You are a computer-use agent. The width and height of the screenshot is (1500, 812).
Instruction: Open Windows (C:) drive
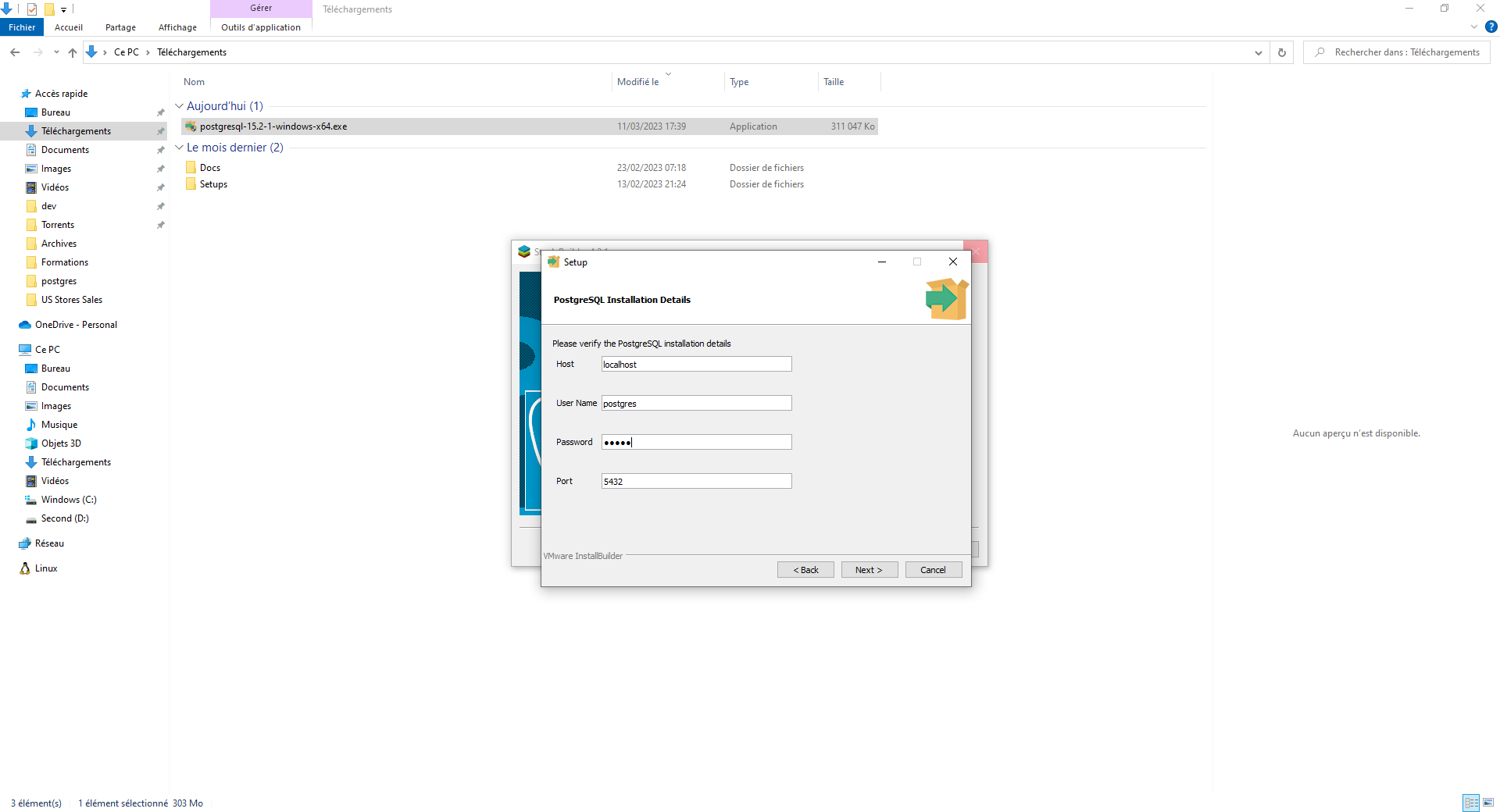[69, 500]
